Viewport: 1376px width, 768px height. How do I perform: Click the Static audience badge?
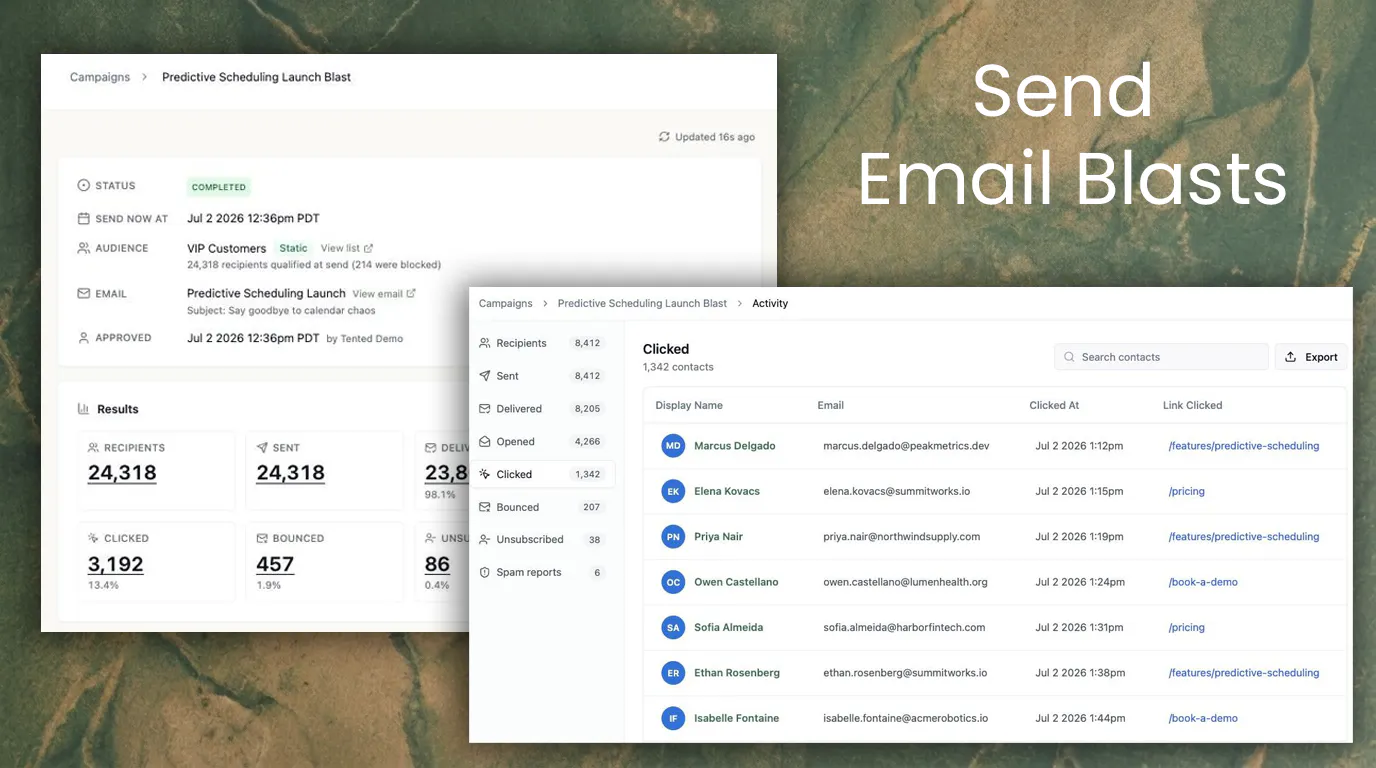(293, 248)
